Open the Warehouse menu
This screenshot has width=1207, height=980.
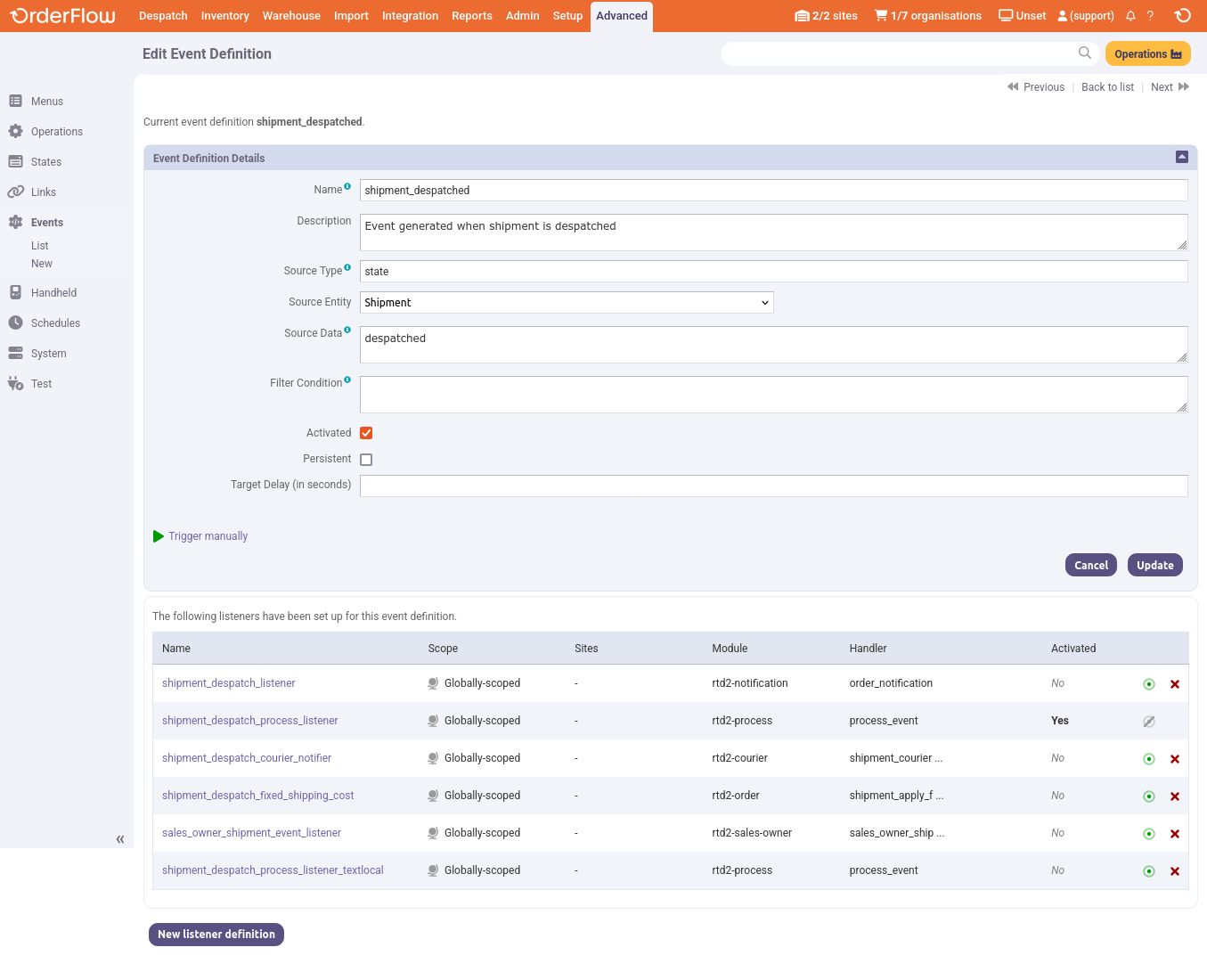(291, 16)
